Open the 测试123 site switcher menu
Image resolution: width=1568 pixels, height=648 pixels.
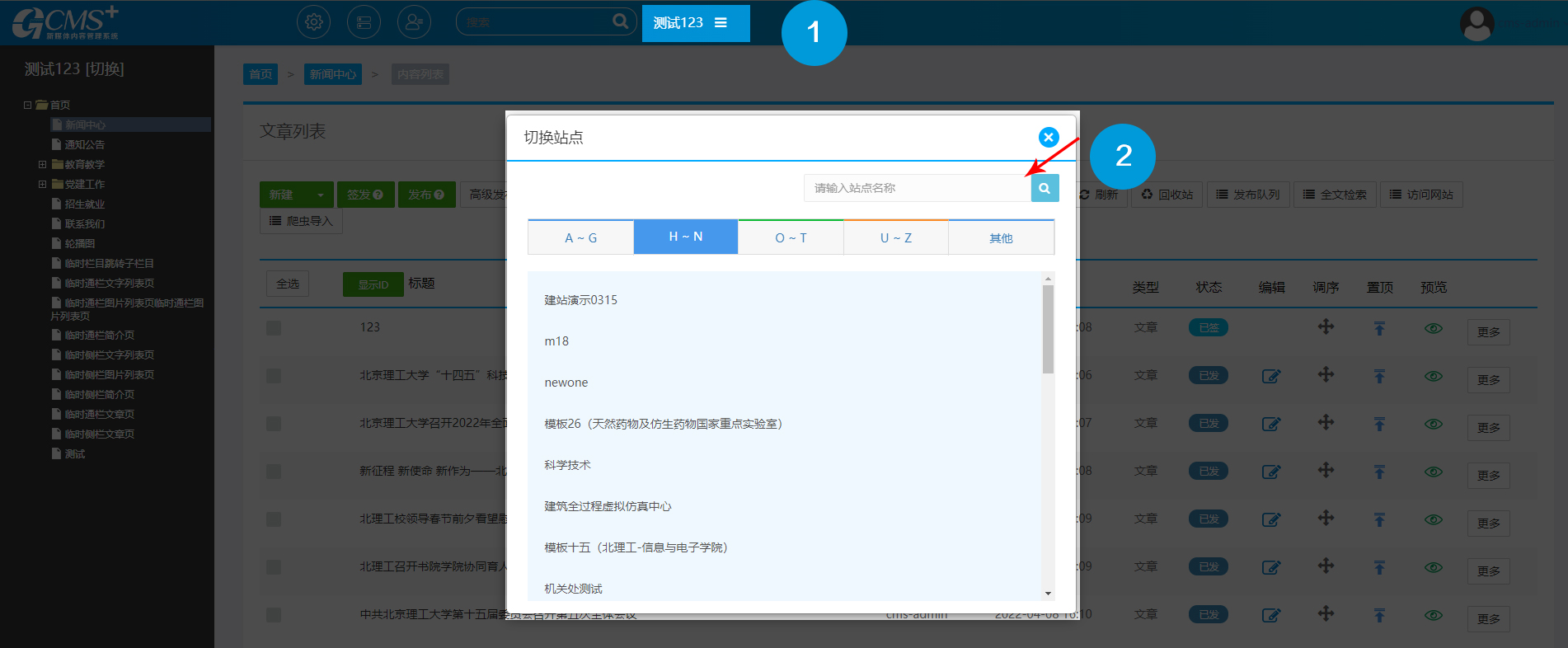[x=695, y=23]
